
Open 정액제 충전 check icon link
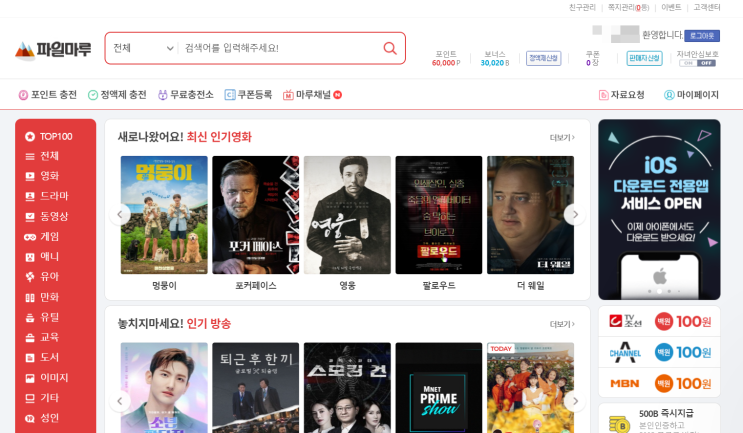point(117,95)
